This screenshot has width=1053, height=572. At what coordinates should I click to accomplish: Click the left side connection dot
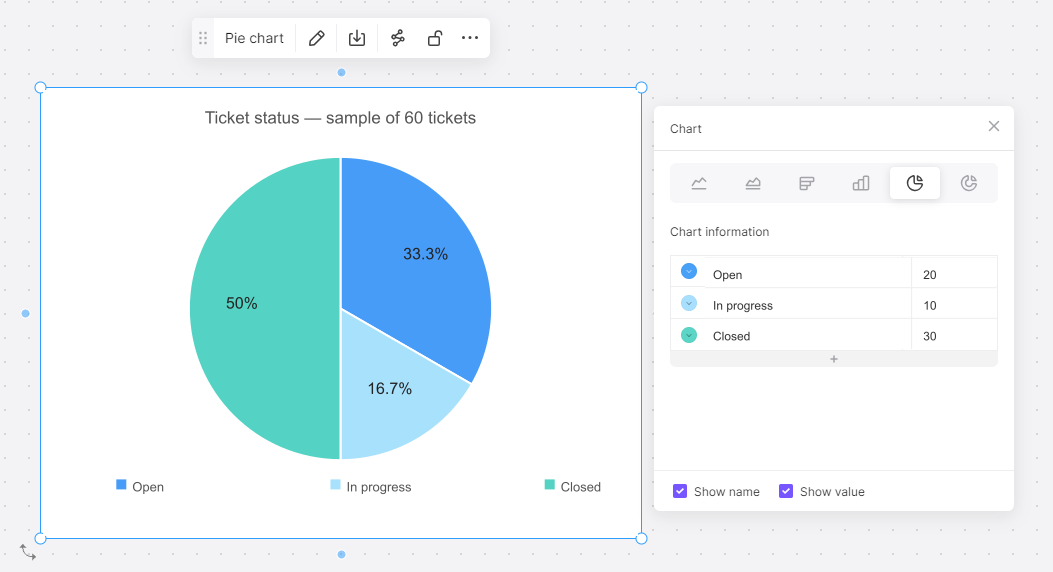pos(26,314)
